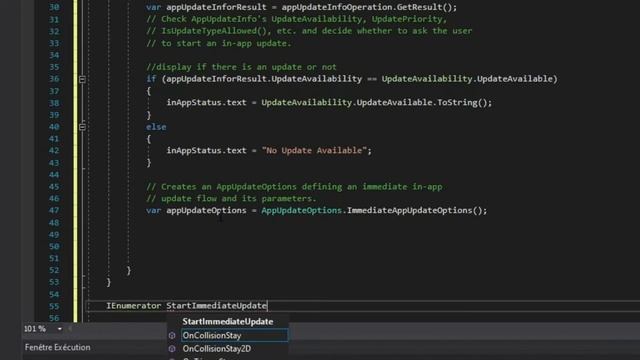Place cursor after StartImmediateUpdate on line 55
Screen dimensions: 640x360
267,306
